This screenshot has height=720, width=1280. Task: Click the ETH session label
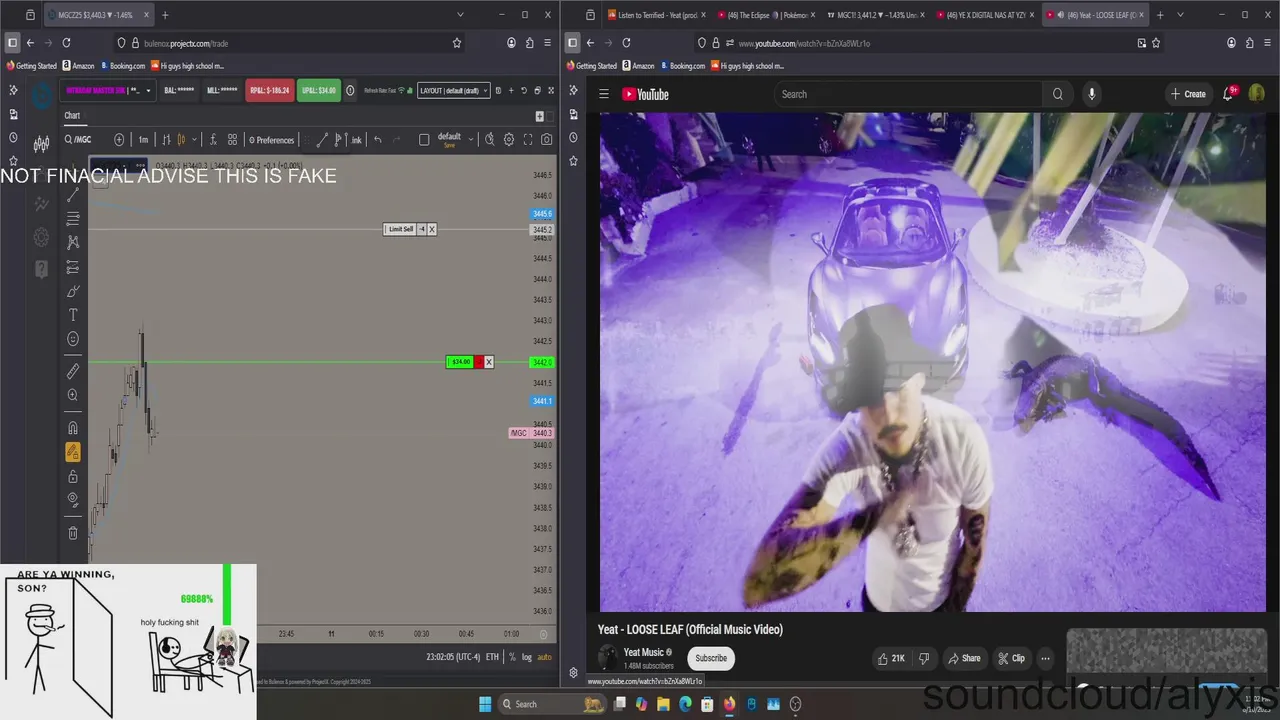[492, 657]
